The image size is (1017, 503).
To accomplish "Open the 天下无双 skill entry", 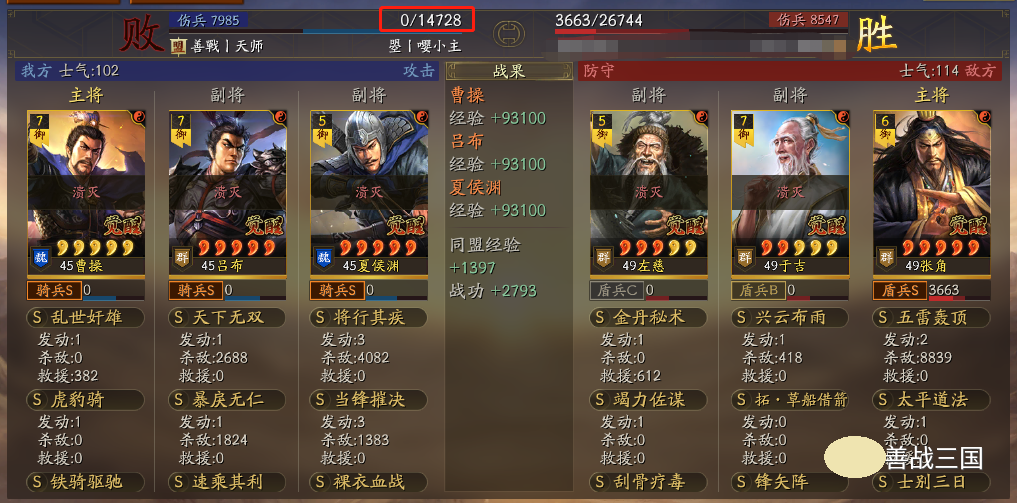I will pyautogui.click(x=226, y=318).
